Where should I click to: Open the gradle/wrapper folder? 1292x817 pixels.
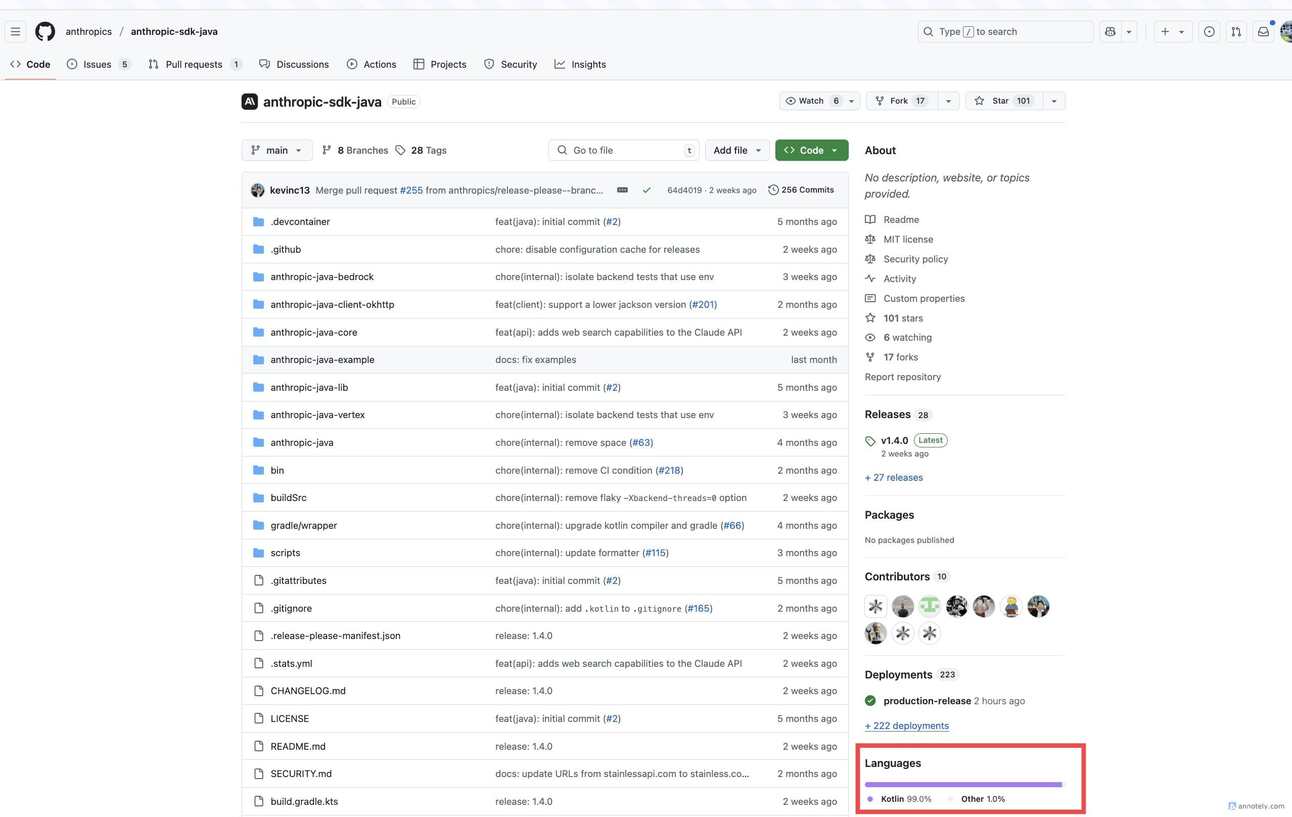click(x=303, y=526)
